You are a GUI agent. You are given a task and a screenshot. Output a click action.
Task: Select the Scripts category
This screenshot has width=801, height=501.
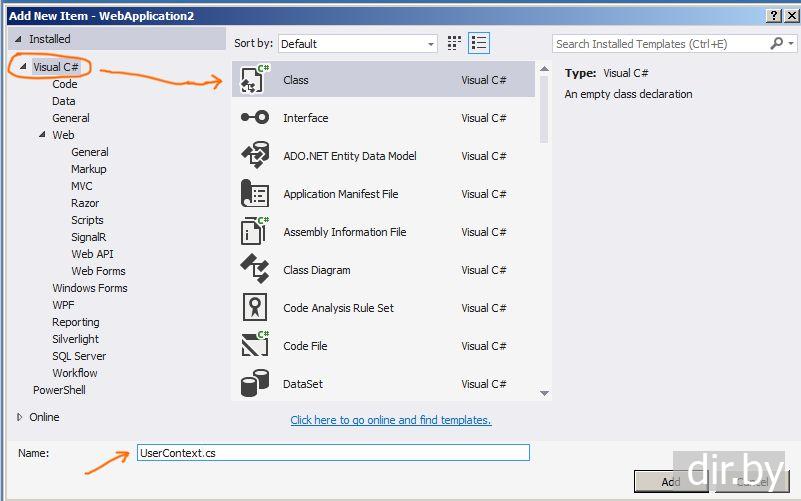pos(87,220)
